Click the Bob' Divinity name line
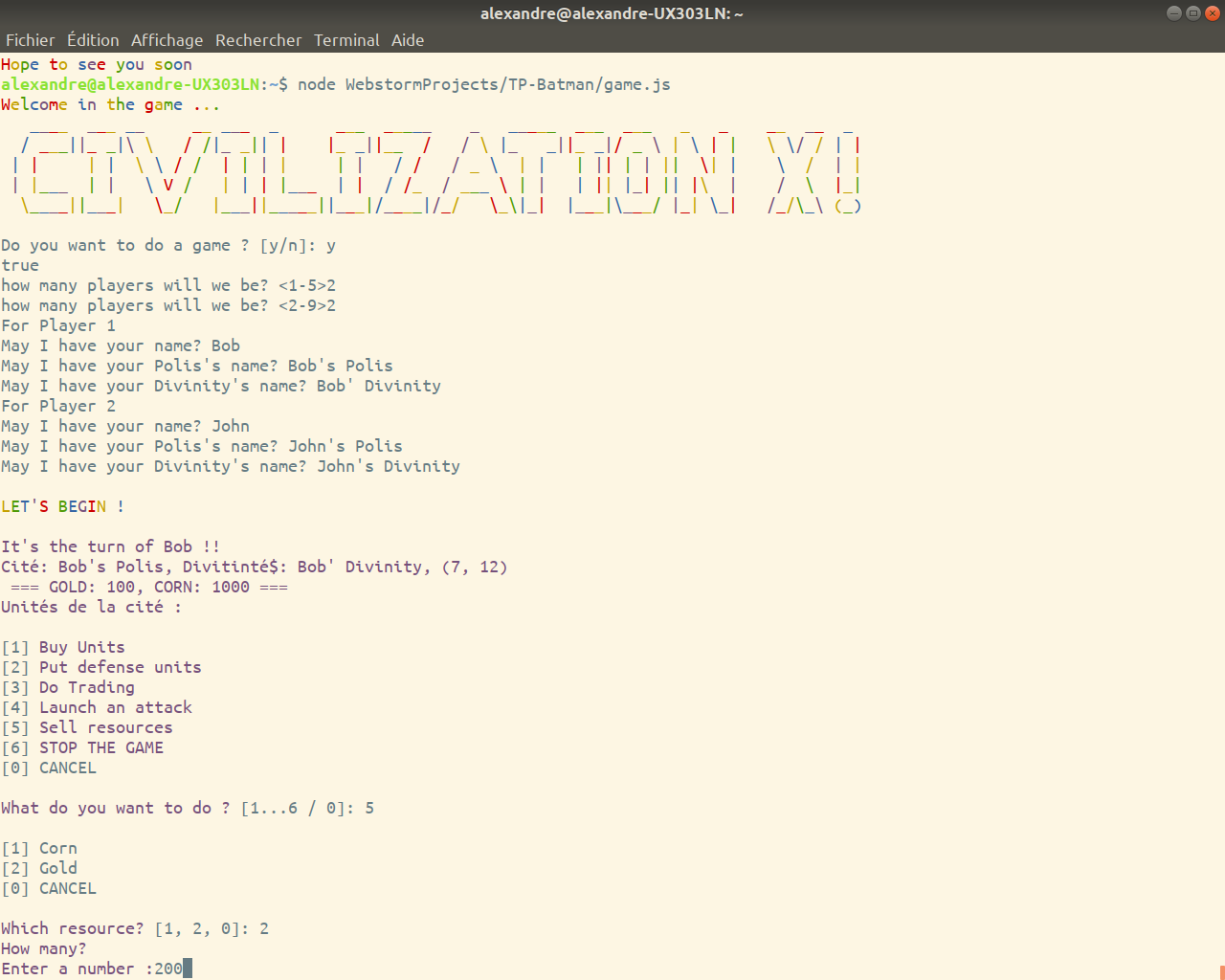Viewport: 1225px width, 980px height. pos(221,386)
